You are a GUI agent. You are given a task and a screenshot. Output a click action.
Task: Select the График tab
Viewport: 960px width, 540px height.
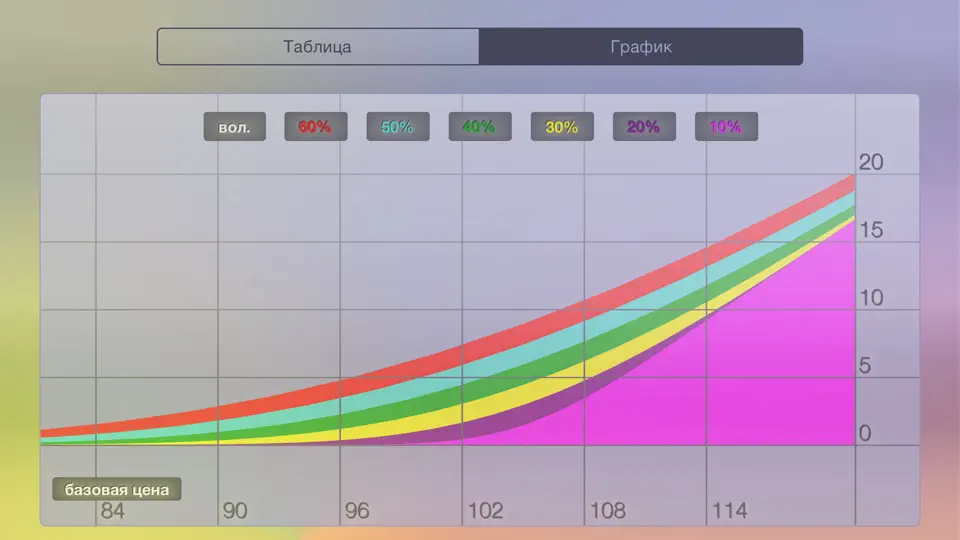(x=641, y=47)
